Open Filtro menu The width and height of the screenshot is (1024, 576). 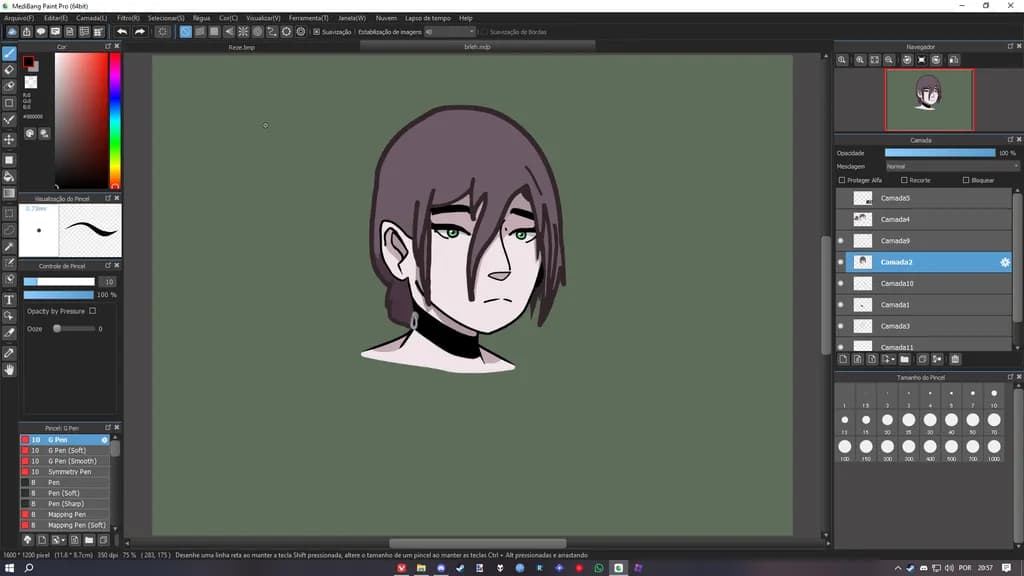tap(128, 18)
